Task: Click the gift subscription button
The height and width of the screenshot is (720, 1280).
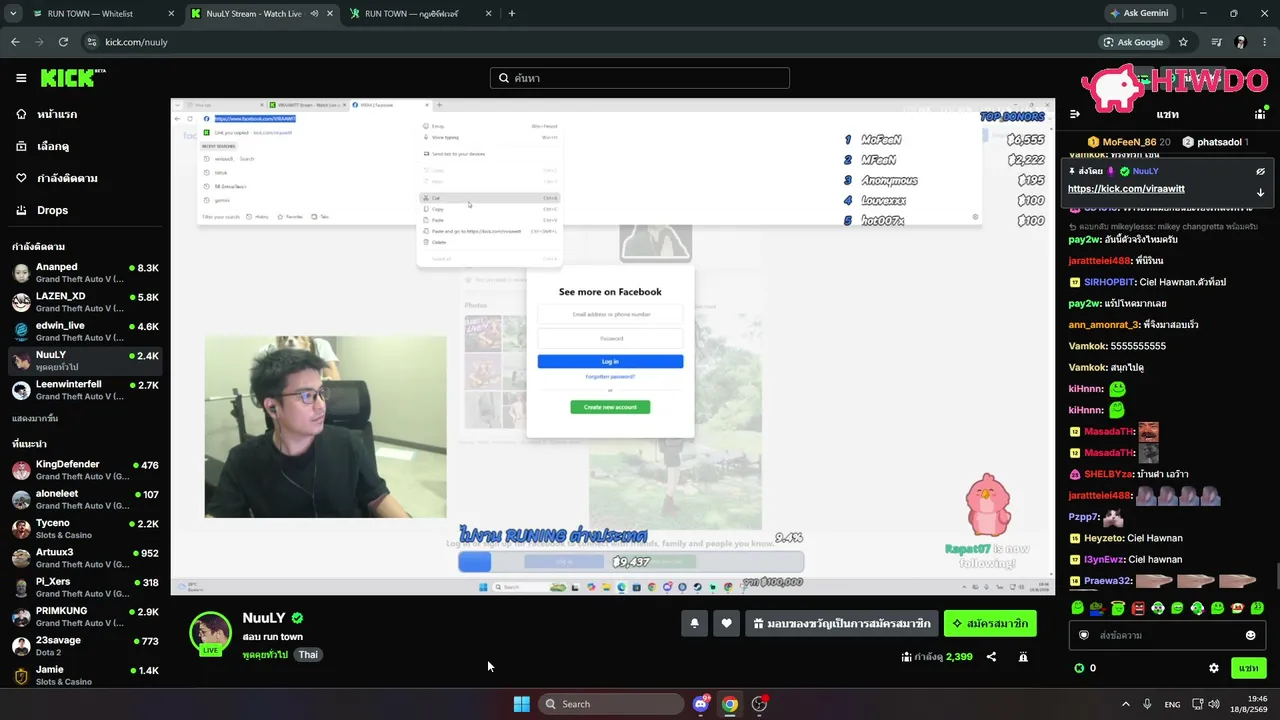Action: [x=842, y=623]
